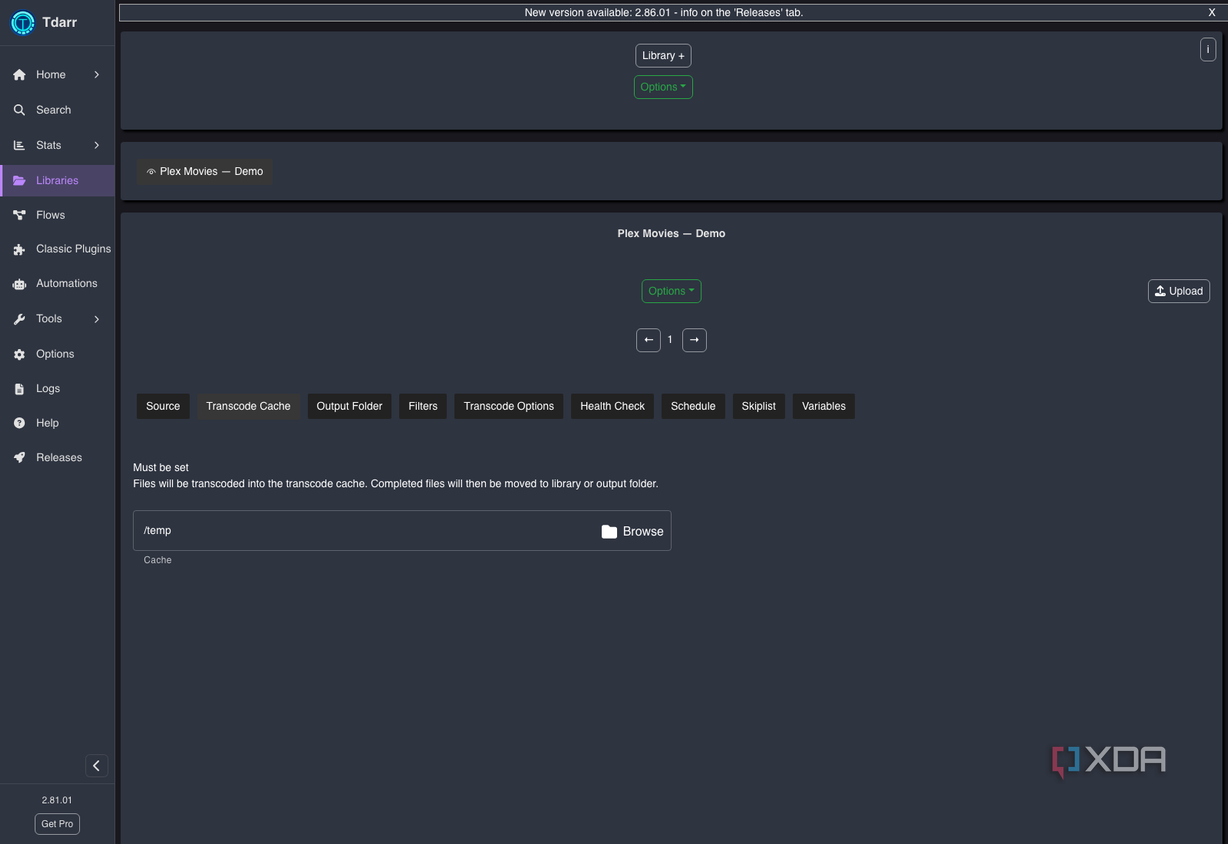Viewport: 1228px width, 844px height.
Task: Open Stats via the bar chart icon
Action: (x=19, y=145)
